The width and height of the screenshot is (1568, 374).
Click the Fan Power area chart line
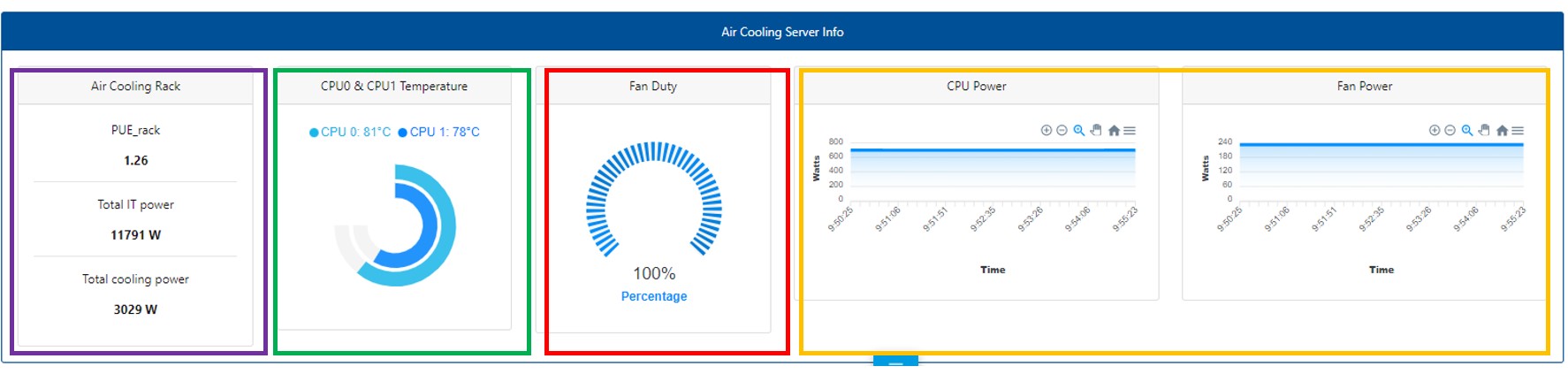pos(1382,144)
